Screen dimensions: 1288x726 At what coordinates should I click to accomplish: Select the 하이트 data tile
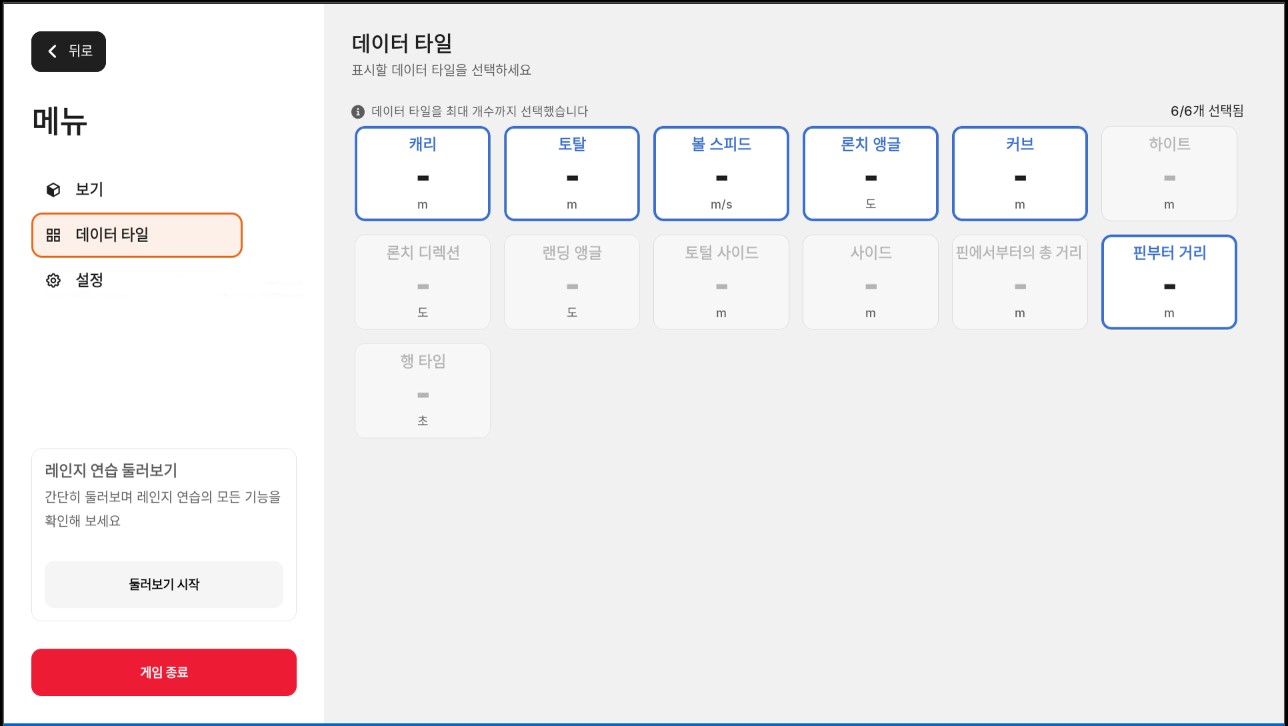[1169, 174]
